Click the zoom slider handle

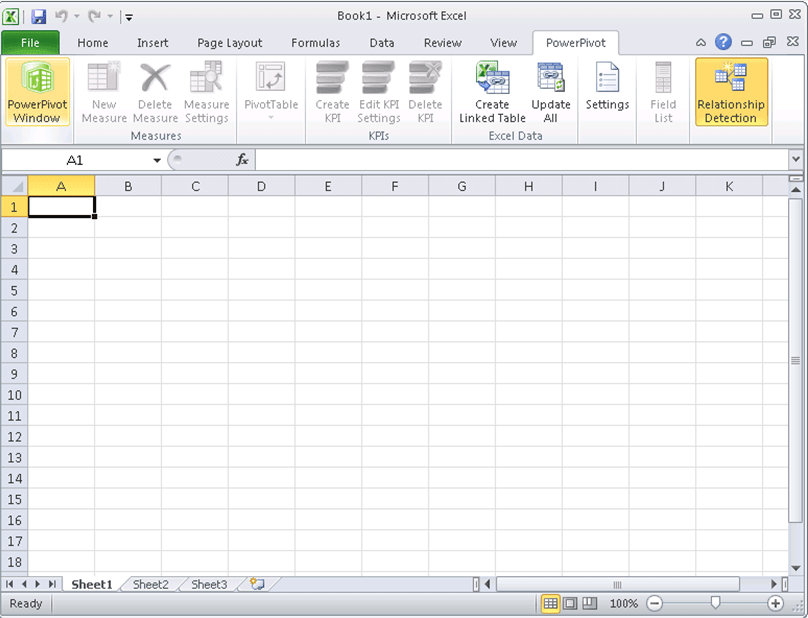click(715, 604)
